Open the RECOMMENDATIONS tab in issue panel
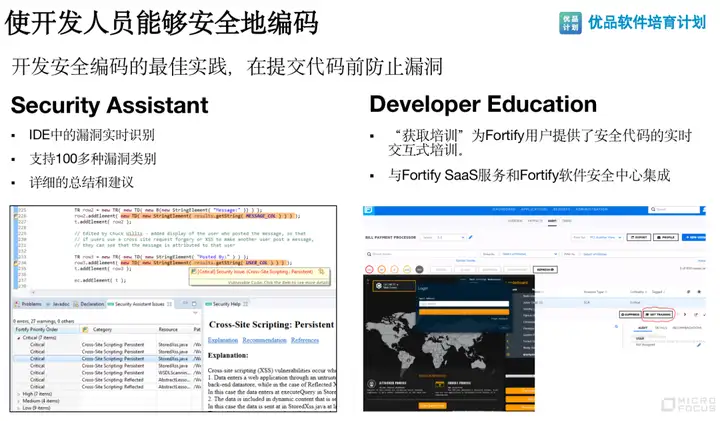 click(x=686, y=327)
